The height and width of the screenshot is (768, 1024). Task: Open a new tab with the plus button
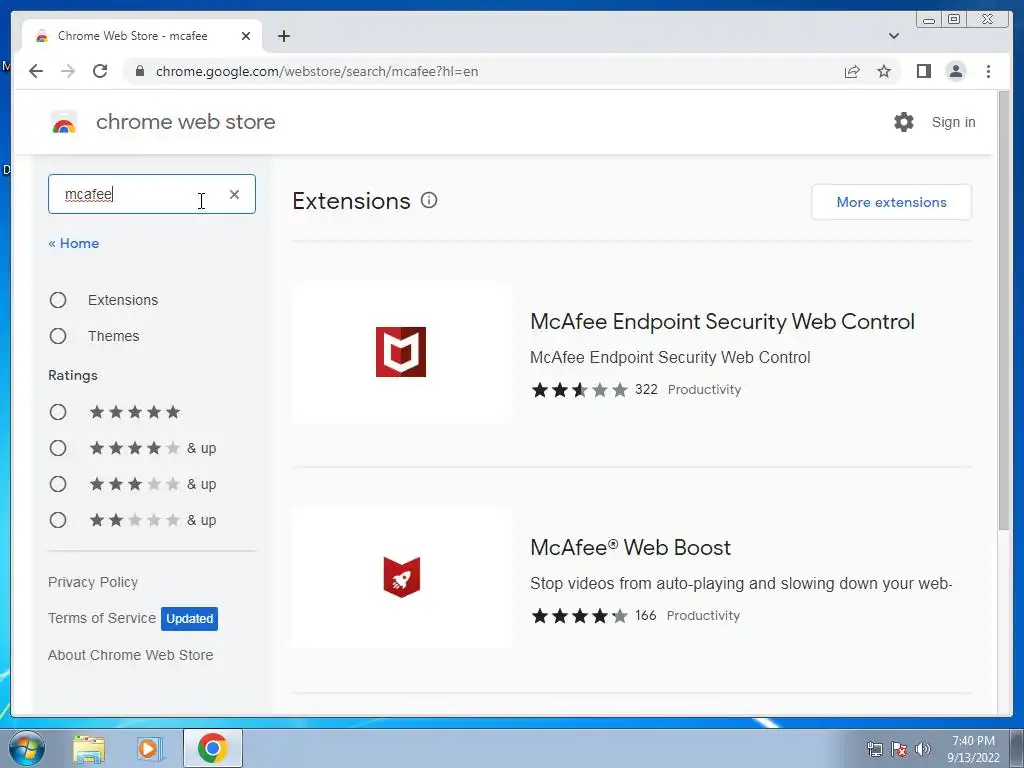tap(283, 36)
